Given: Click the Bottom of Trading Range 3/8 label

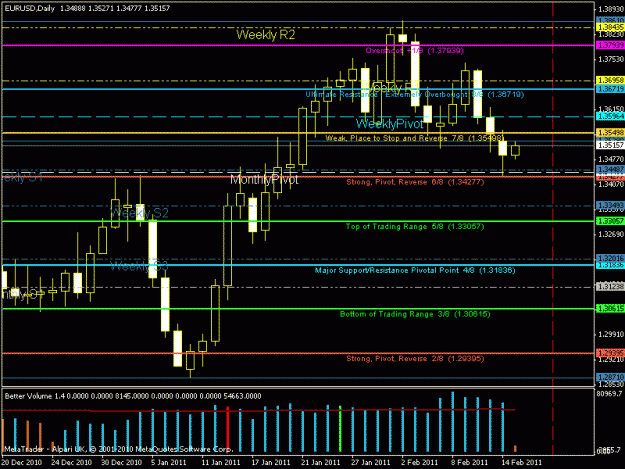Looking at the screenshot, I should pos(415,314).
